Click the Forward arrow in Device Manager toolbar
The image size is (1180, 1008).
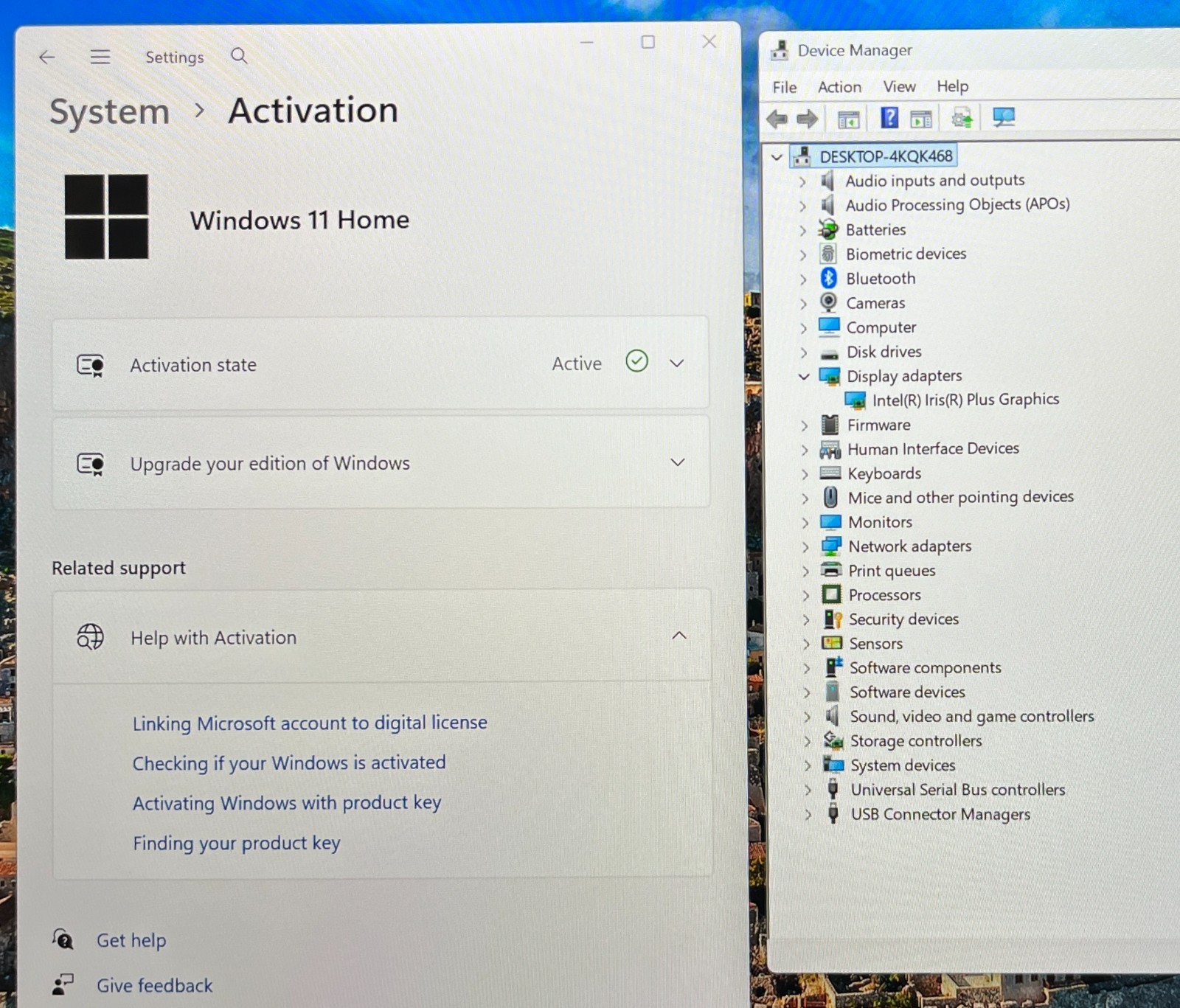click(808, 118)
